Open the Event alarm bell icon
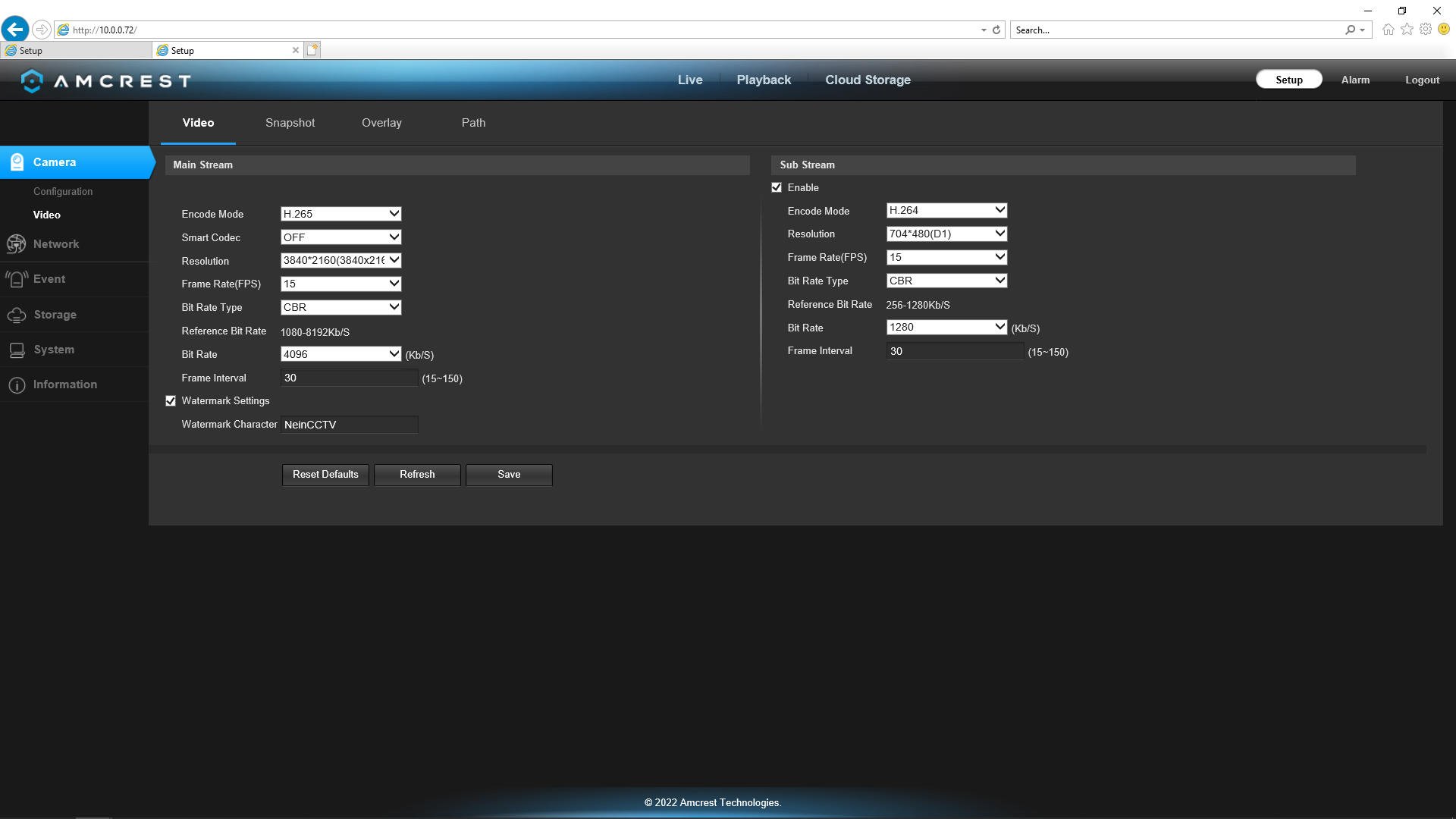1456x819 pixels. pyautogui.click(x=16, y=279)
